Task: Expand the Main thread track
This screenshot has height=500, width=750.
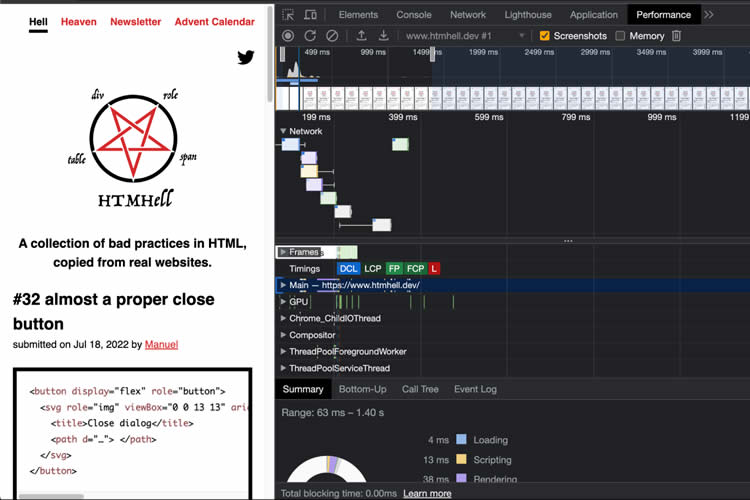Action: pos(283,285)
